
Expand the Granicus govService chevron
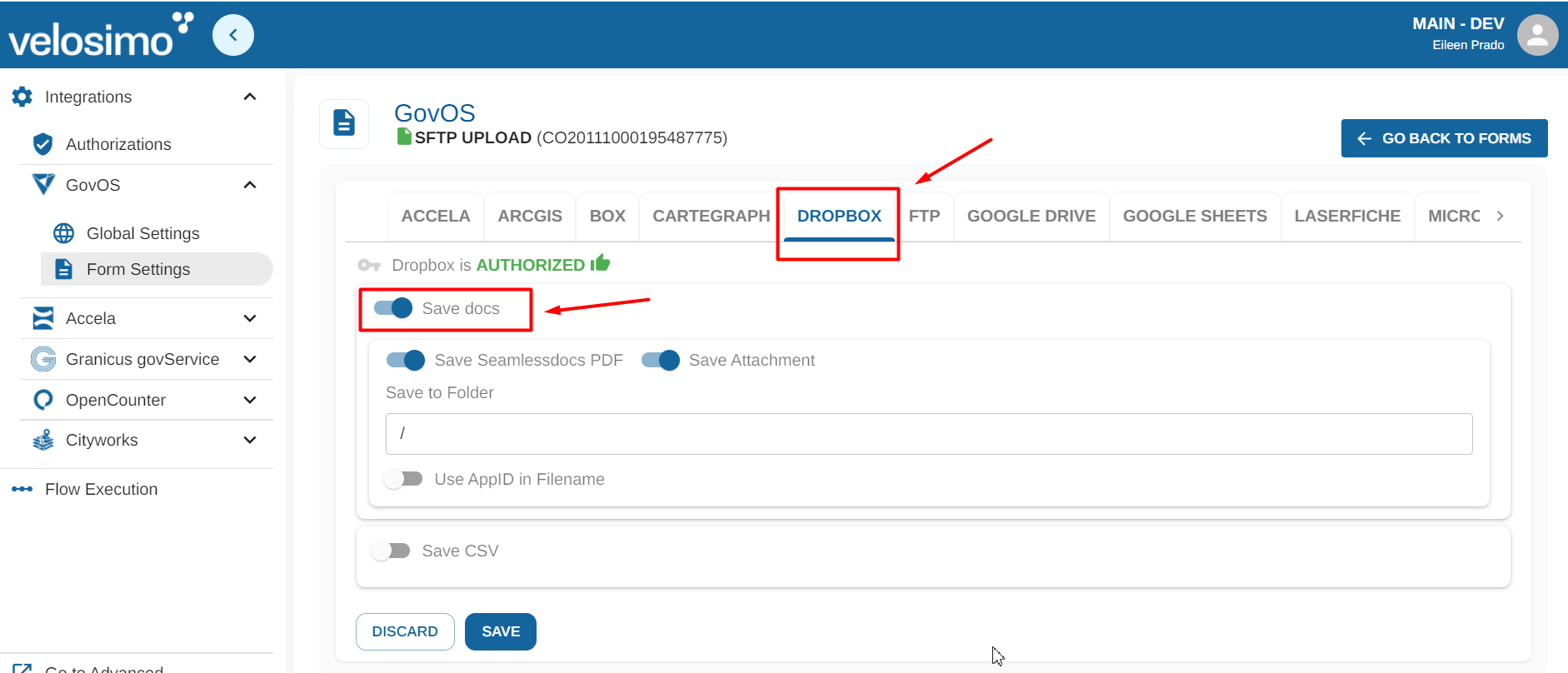pyautogui.click(x=249, y=359)
